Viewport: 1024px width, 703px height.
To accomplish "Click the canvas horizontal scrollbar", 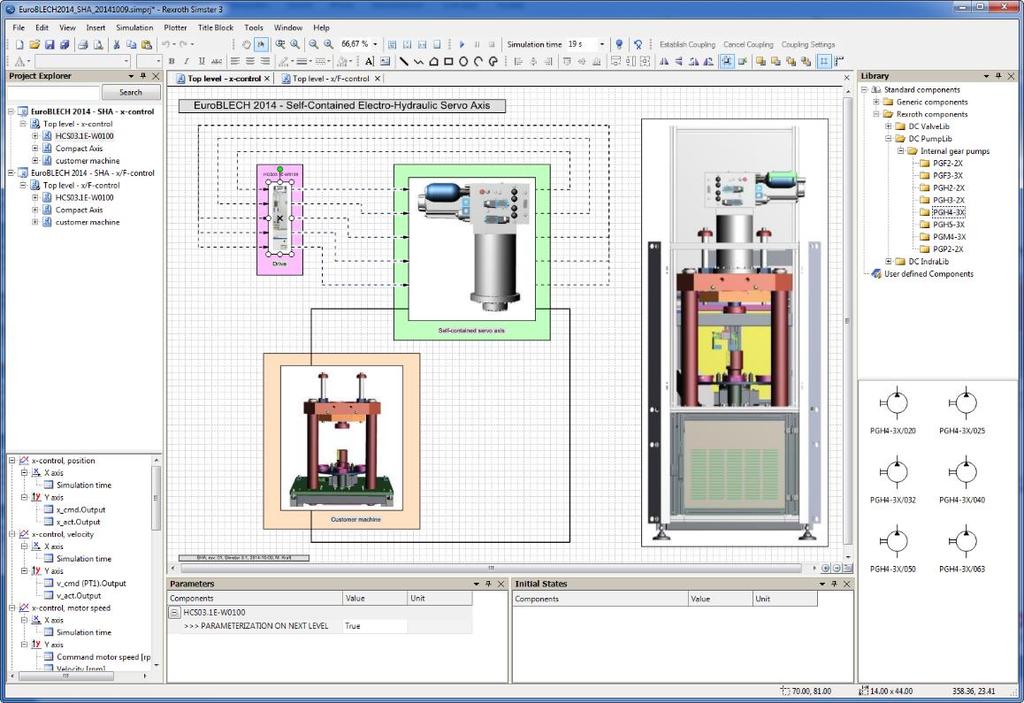I will 491,568.
